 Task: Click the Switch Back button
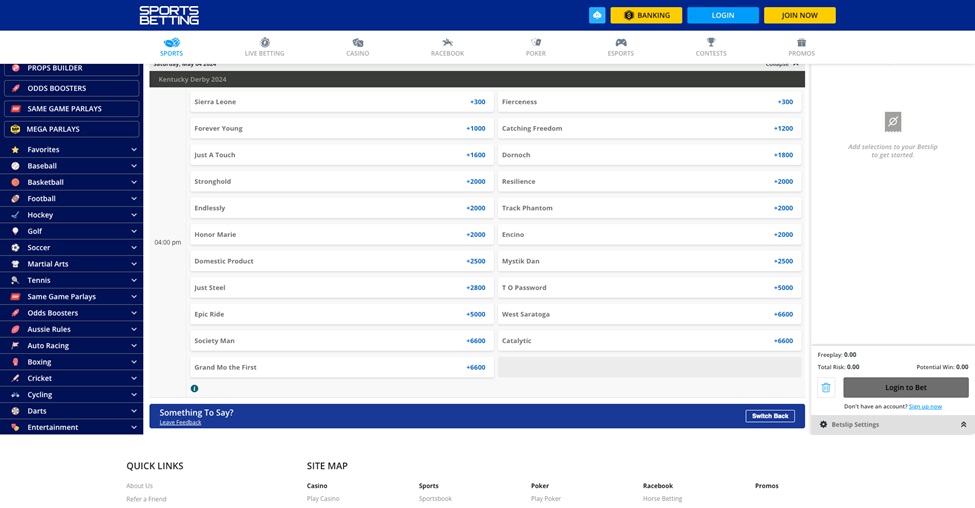point(770,416)
